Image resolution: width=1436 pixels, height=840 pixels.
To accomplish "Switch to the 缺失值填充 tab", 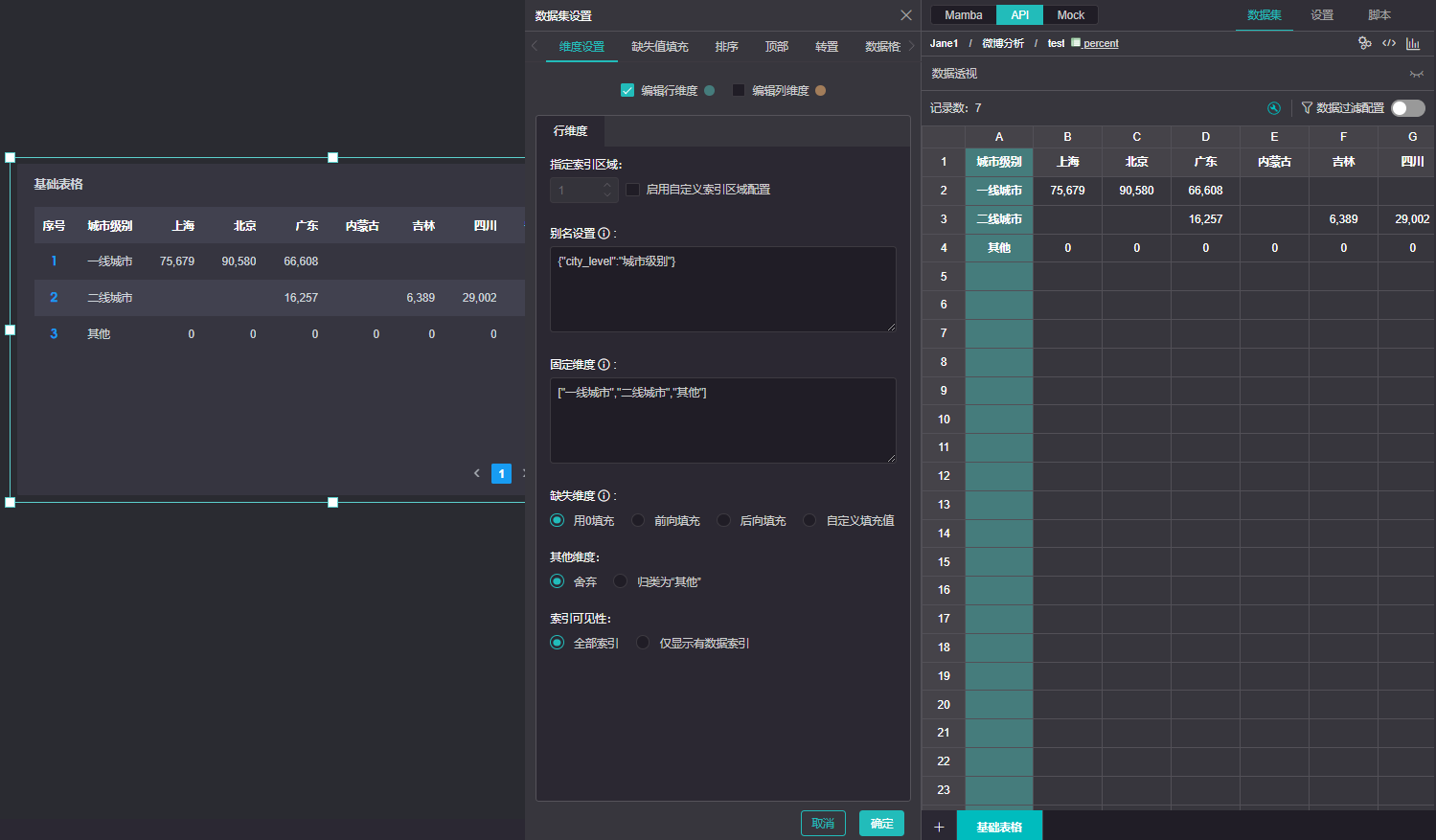I will (660, 46).
